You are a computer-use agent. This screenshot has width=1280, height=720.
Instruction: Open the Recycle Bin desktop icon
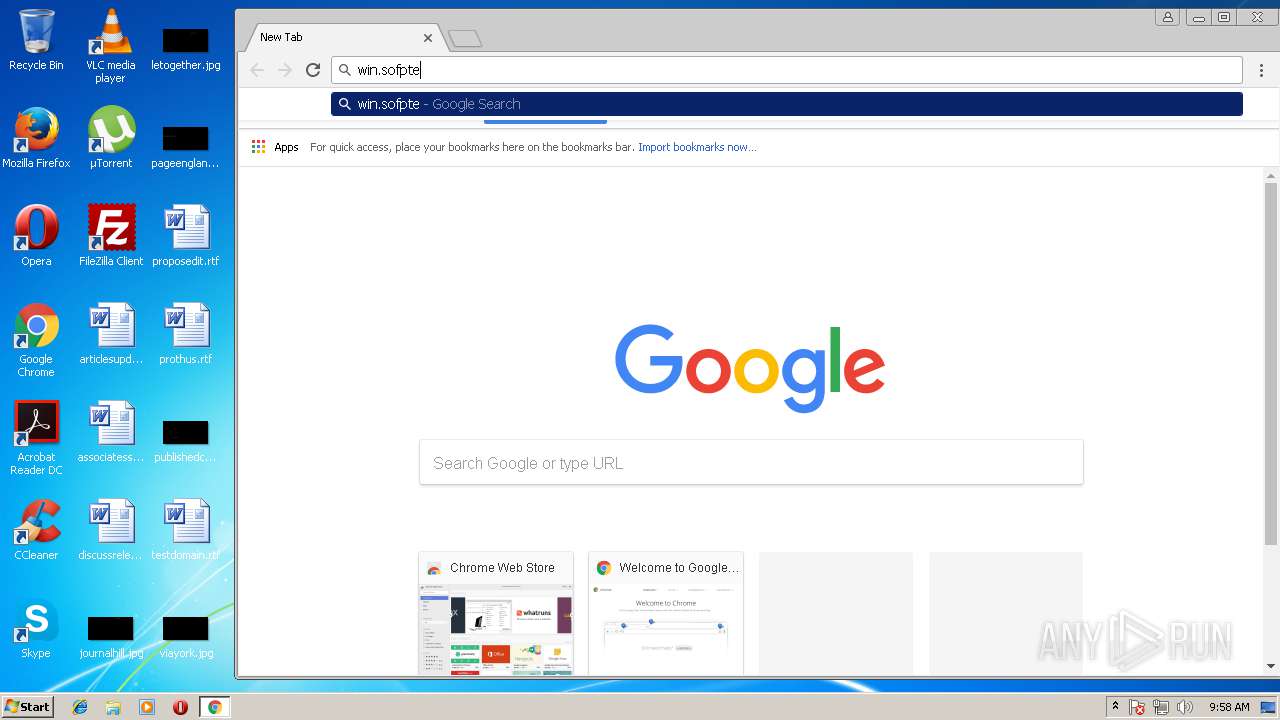pos(36,40)
